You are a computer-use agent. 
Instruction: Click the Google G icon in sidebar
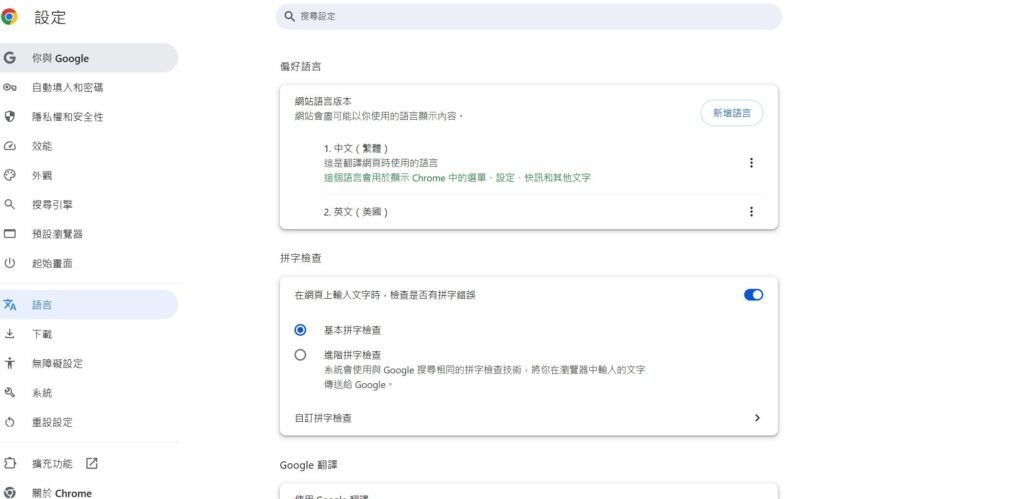(x=9, y=58)
